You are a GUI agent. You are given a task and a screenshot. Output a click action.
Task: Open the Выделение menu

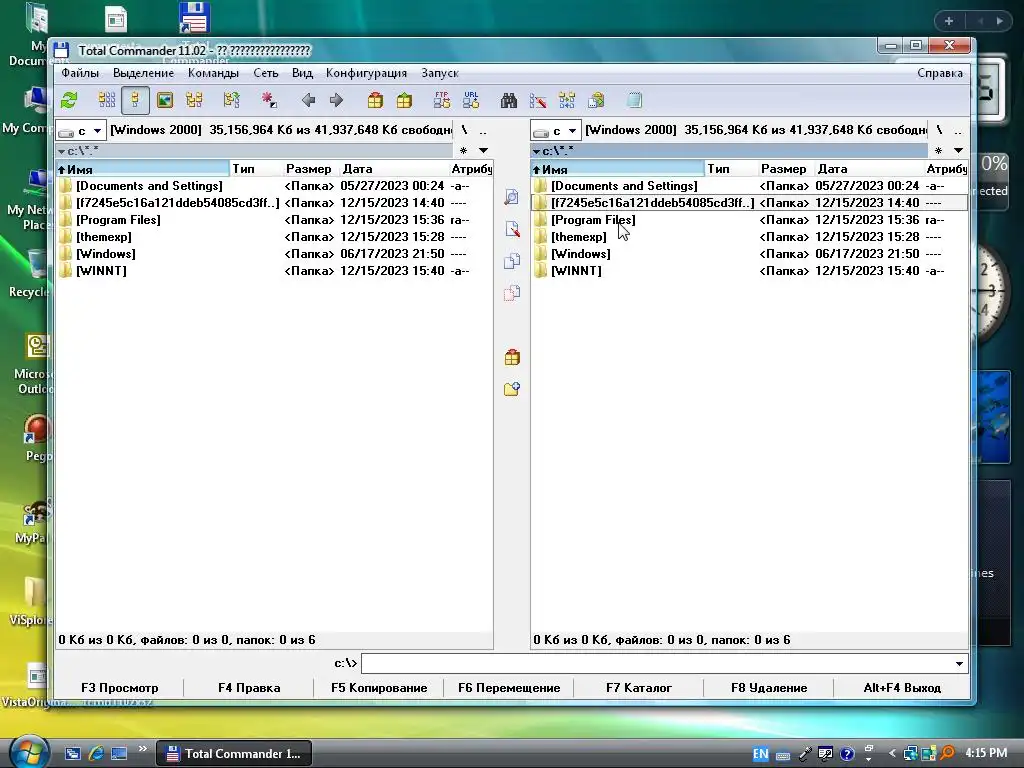[144, 73]
